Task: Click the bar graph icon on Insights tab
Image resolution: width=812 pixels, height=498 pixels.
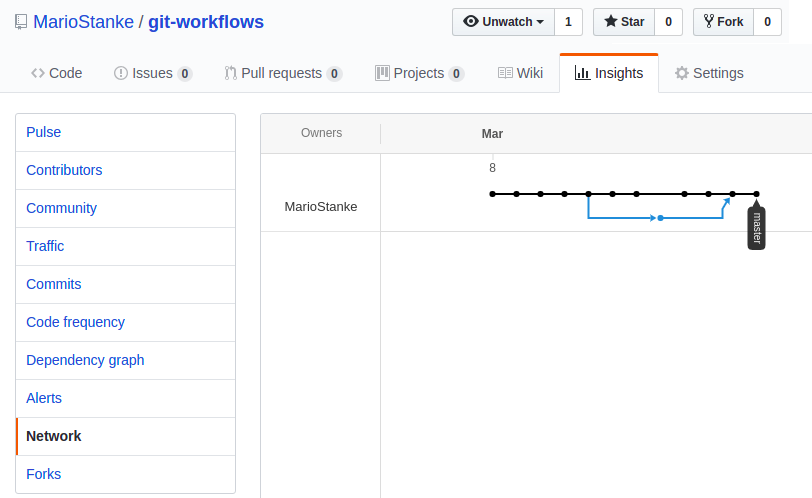Action: click(583, 73)
